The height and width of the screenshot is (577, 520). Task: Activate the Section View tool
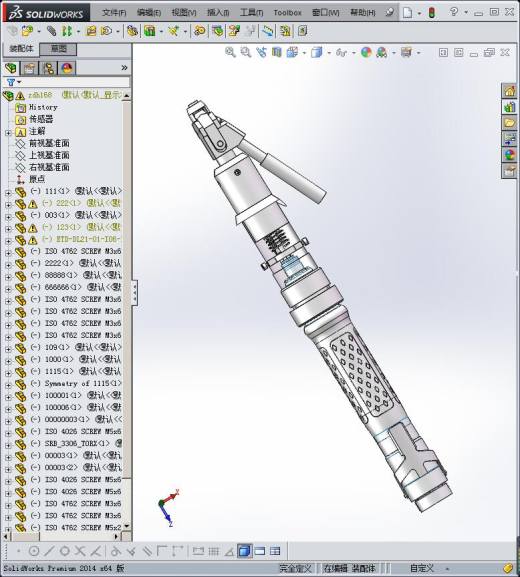click(277, 52)
